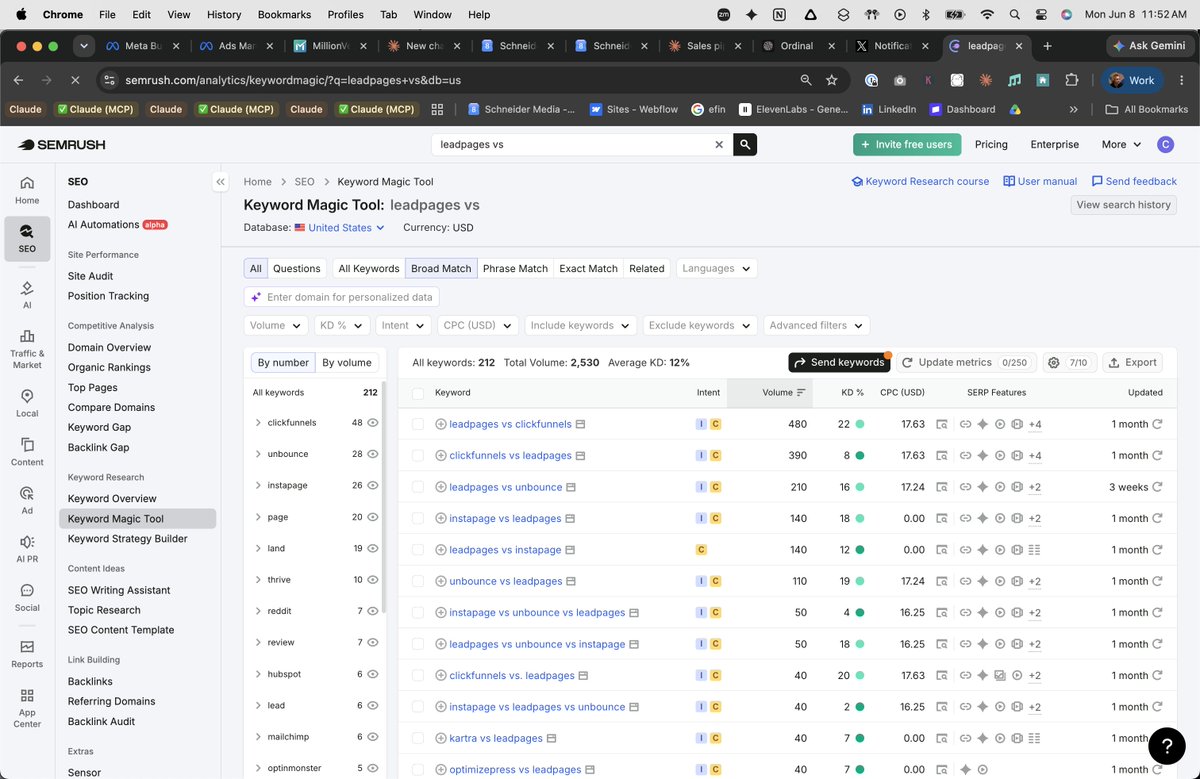Switch to the Questions tab
The image size is (1200, 779).
[x=297, y=268]
